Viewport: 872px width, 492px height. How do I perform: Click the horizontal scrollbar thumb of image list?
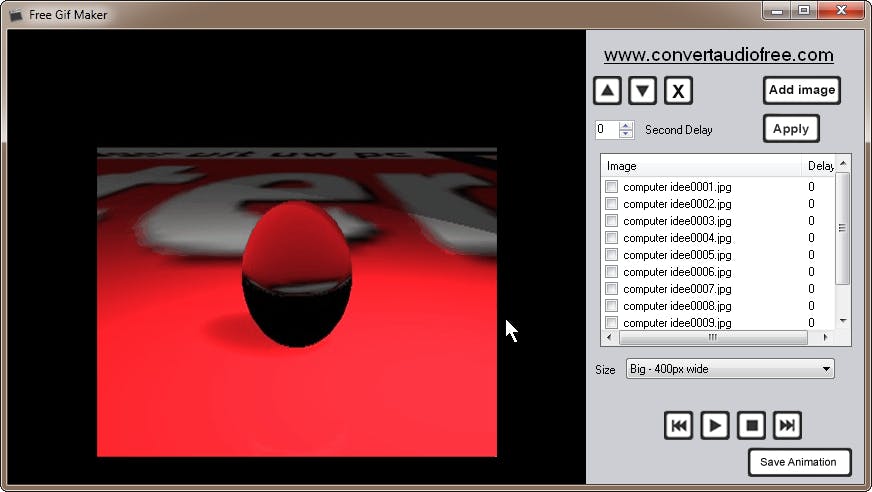tap(713, 337)
